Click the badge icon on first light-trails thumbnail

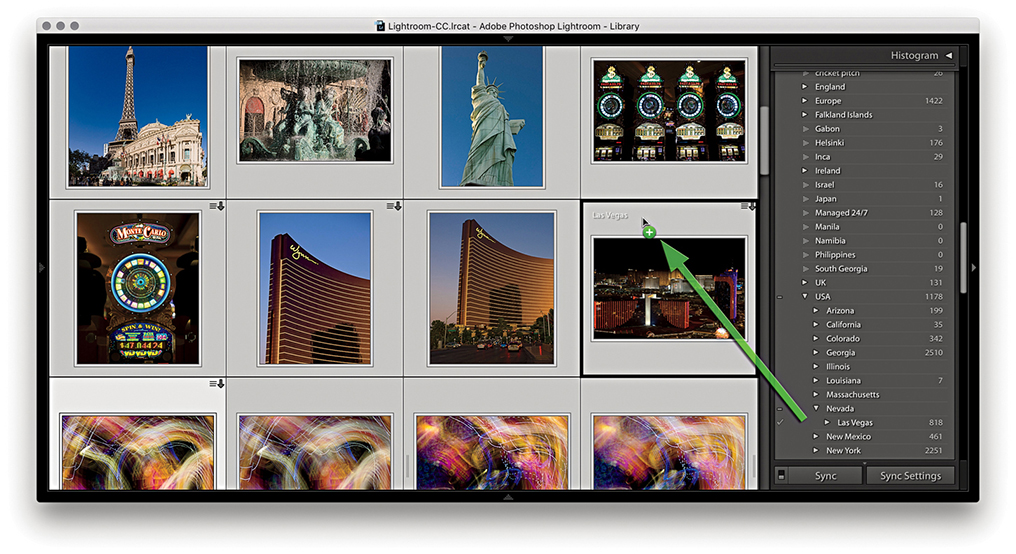[x=217, y=384]
